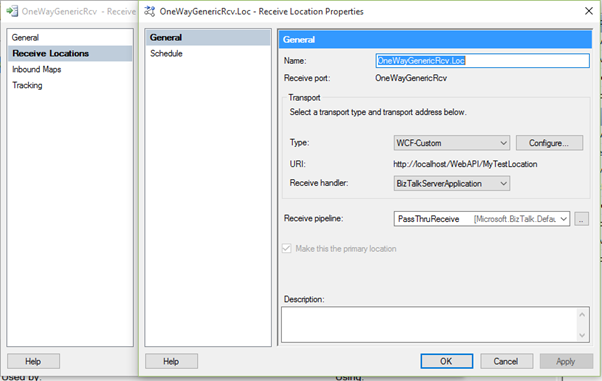Confirm with the OK button
The width and height of the screenshot is (602, 381).
click(447, 361)
